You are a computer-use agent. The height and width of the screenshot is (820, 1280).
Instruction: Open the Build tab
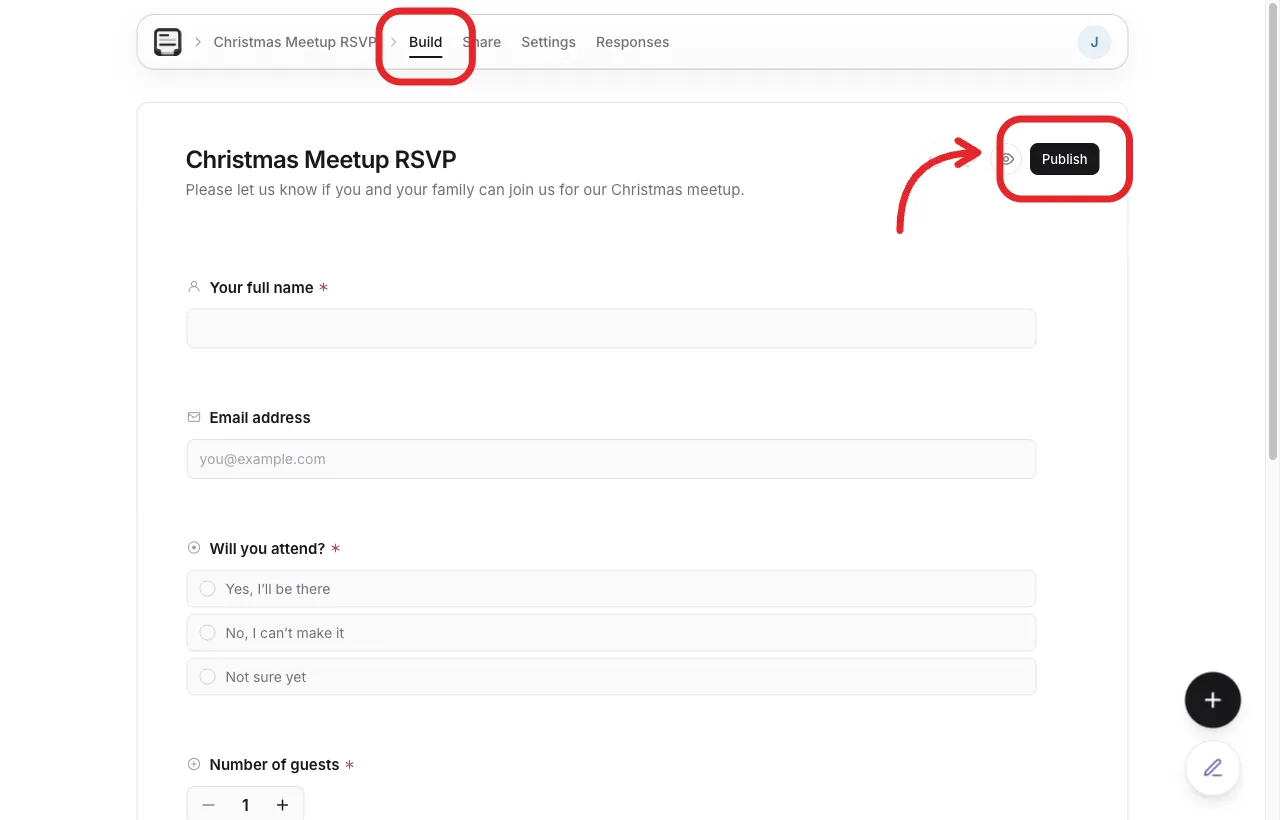(x=425, y=42)
